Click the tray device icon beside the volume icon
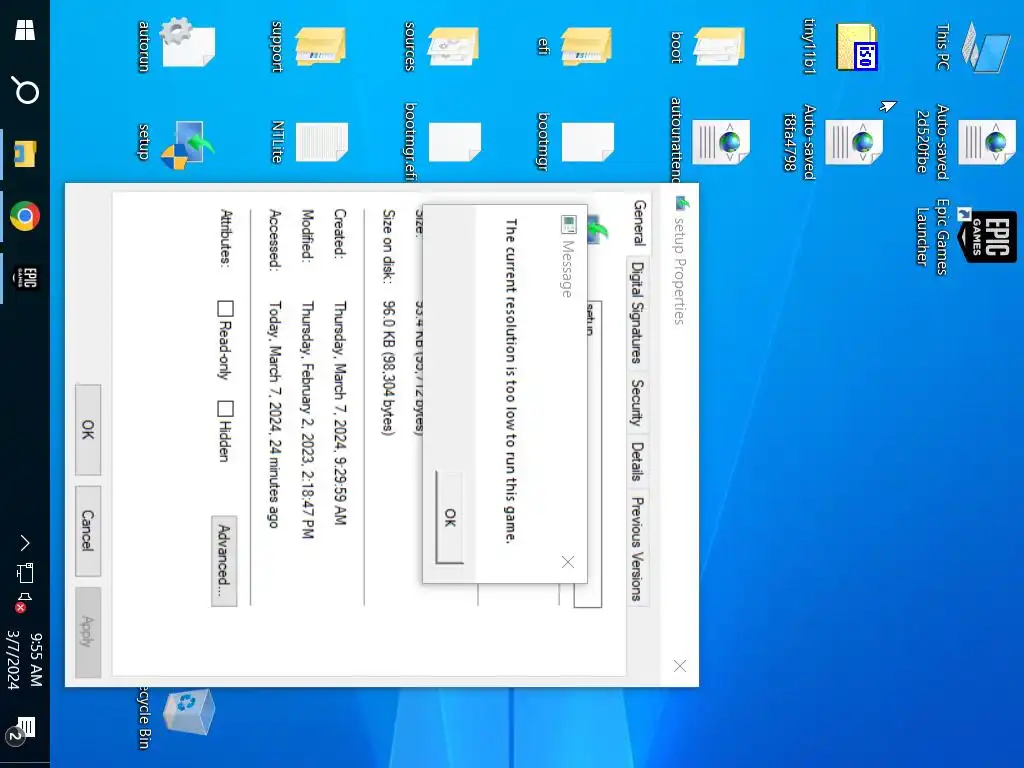 click(x=25, y=573)
